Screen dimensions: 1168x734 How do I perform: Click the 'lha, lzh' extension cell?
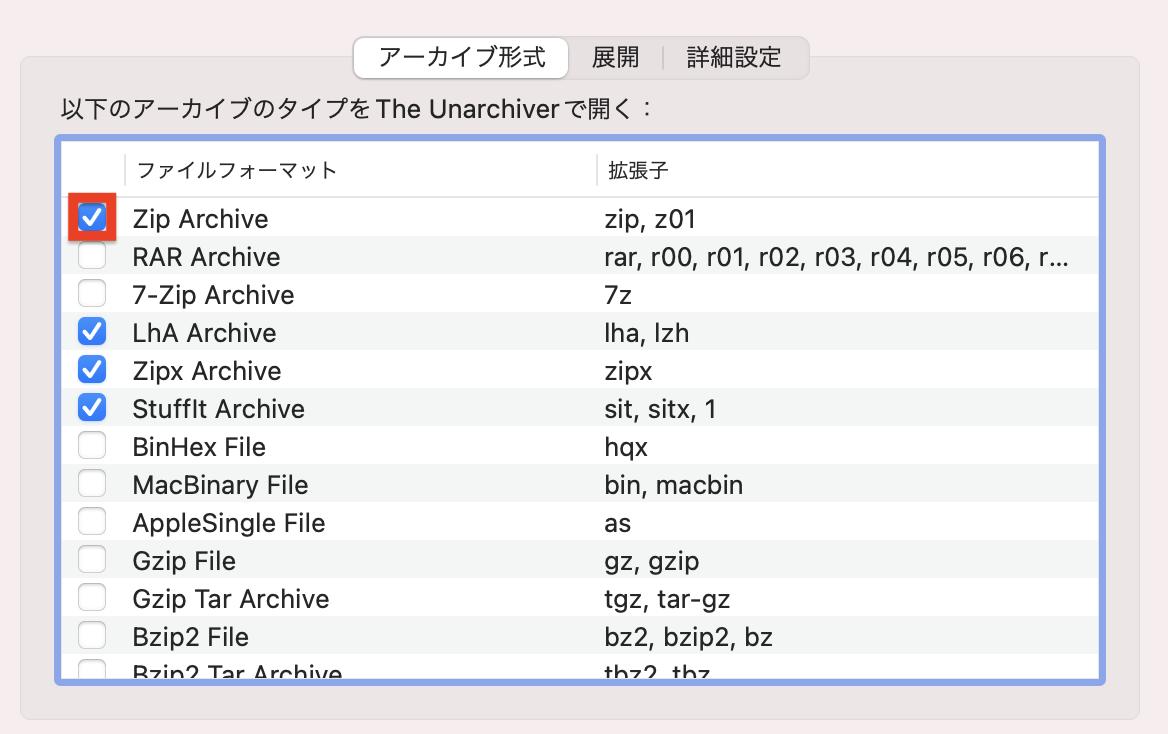(647, 333)
